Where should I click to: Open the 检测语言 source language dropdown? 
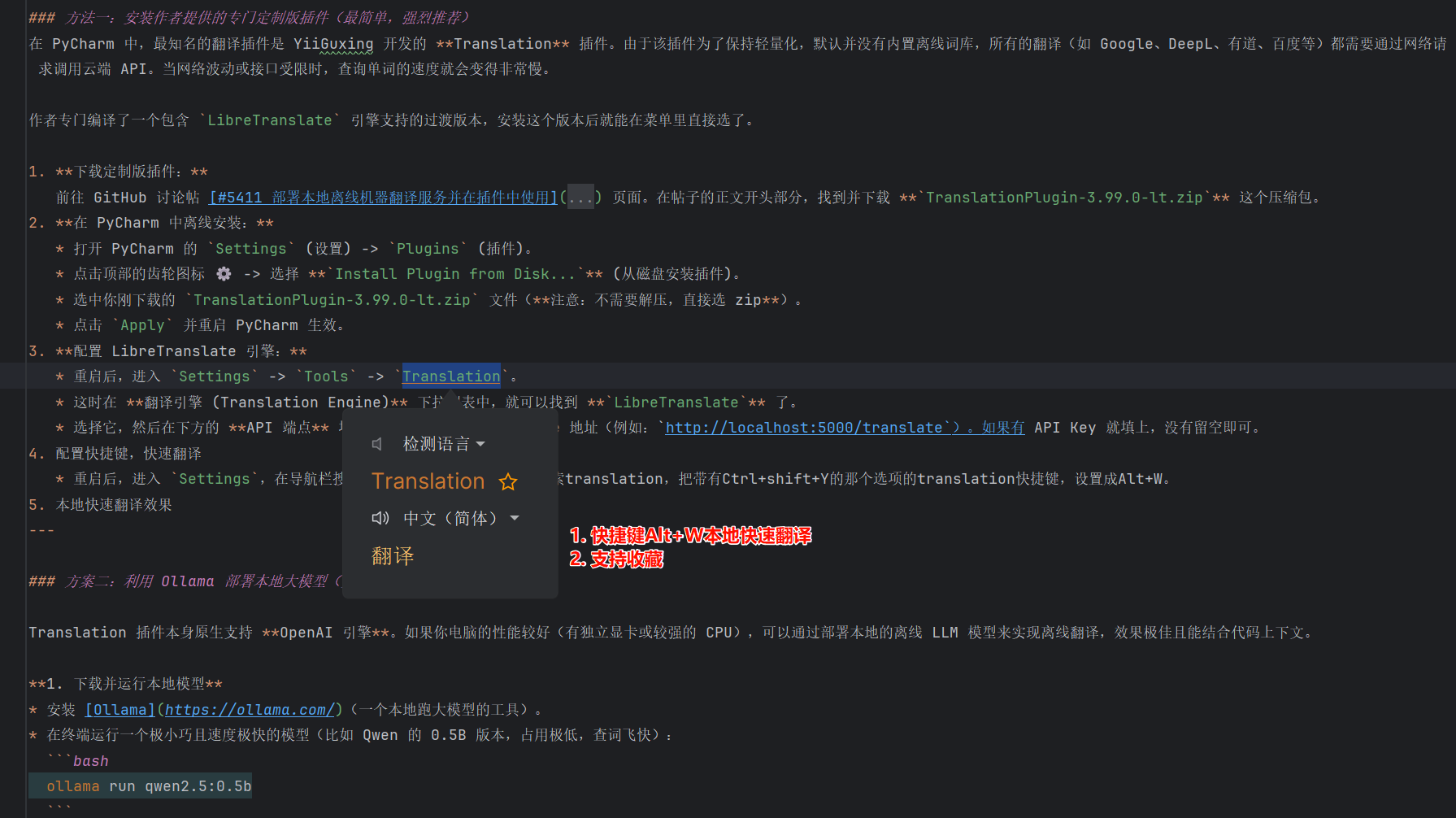coord(444,444)
